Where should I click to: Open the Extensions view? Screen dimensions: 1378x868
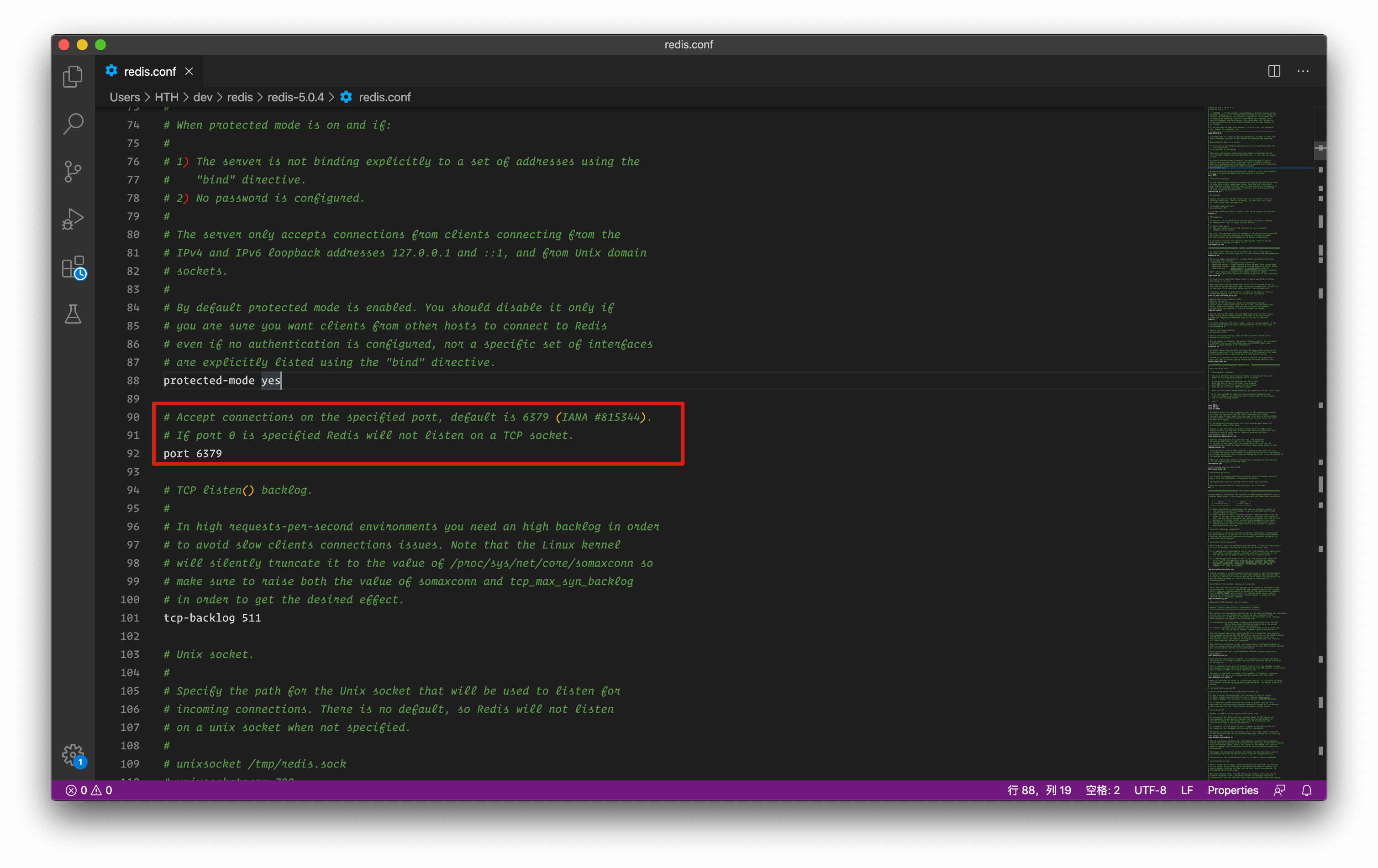74,267
